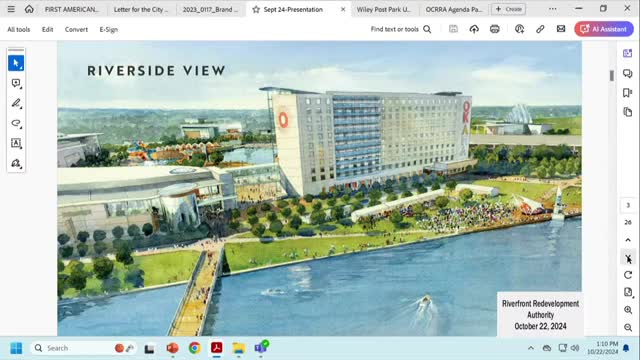The image size is (640, 360).
Task: Open Google Chrome from the taskbar
Action: coord(194,348)
